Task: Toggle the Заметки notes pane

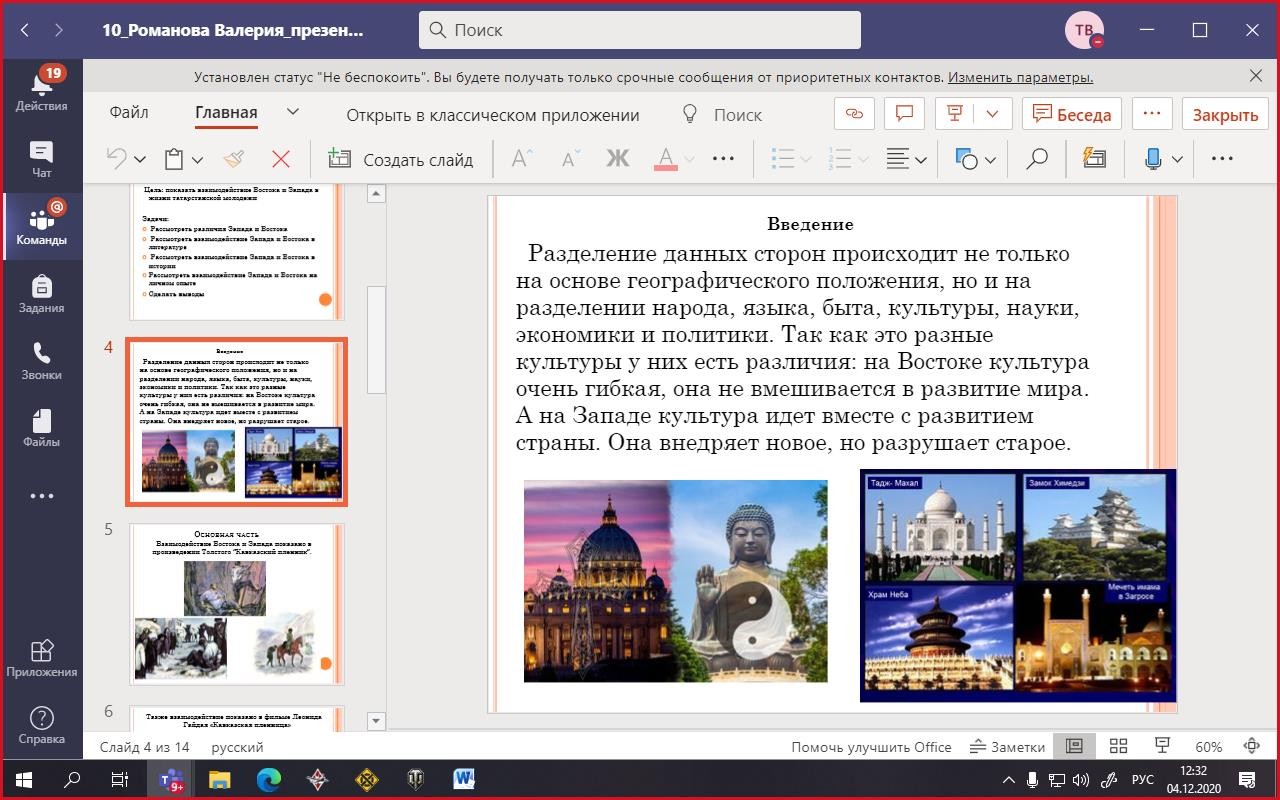Action: click(x=1007, y=747)
